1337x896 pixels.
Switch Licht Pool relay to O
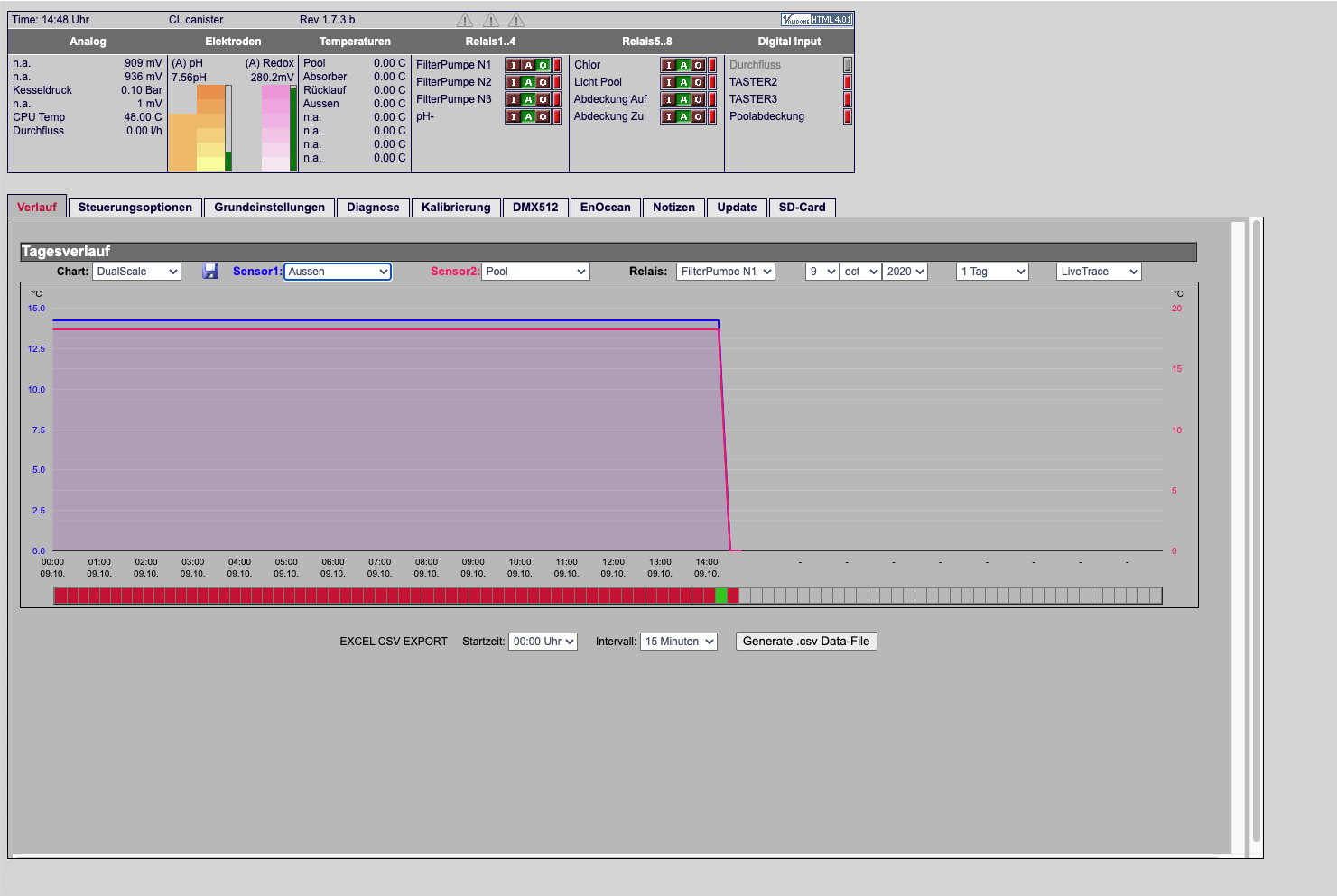pyautogui.click(x=698, y=82)
